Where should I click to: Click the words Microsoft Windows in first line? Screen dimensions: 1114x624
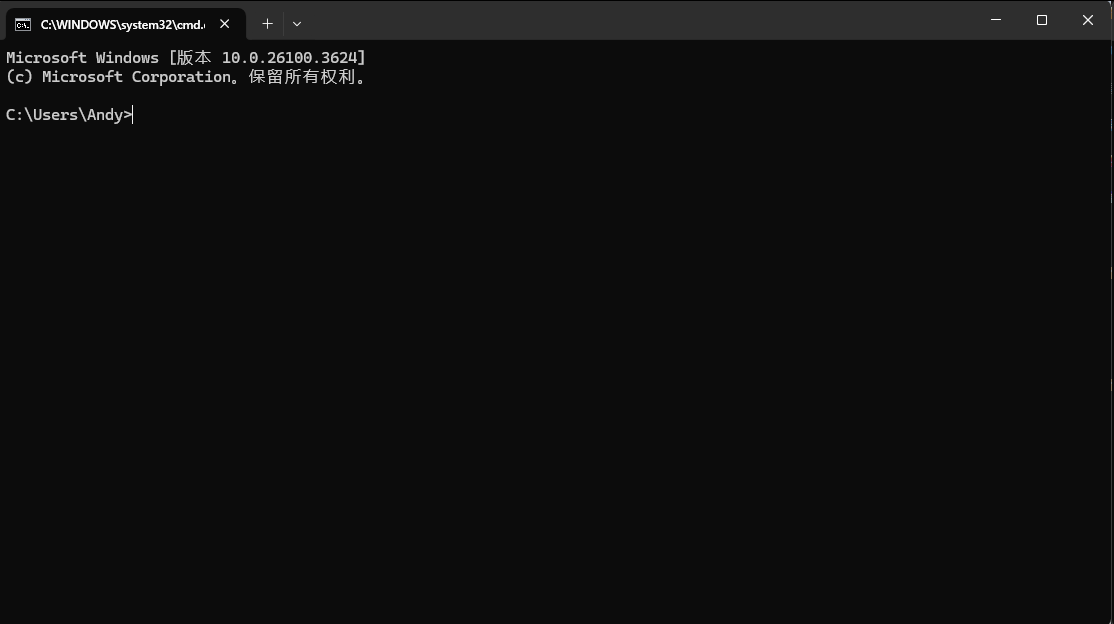(82, 58)
